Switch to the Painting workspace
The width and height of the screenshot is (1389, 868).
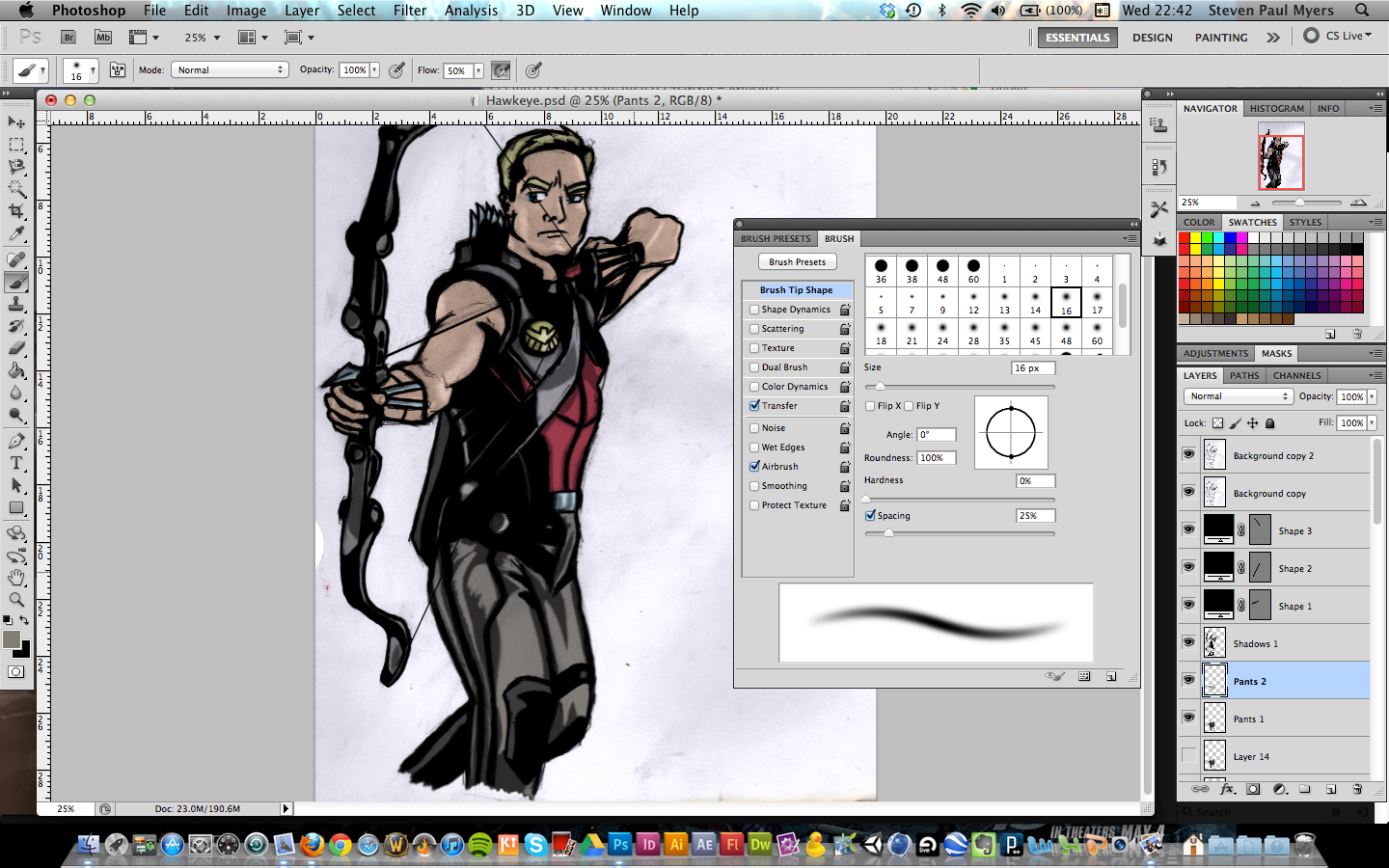[x=1221, y=38]
